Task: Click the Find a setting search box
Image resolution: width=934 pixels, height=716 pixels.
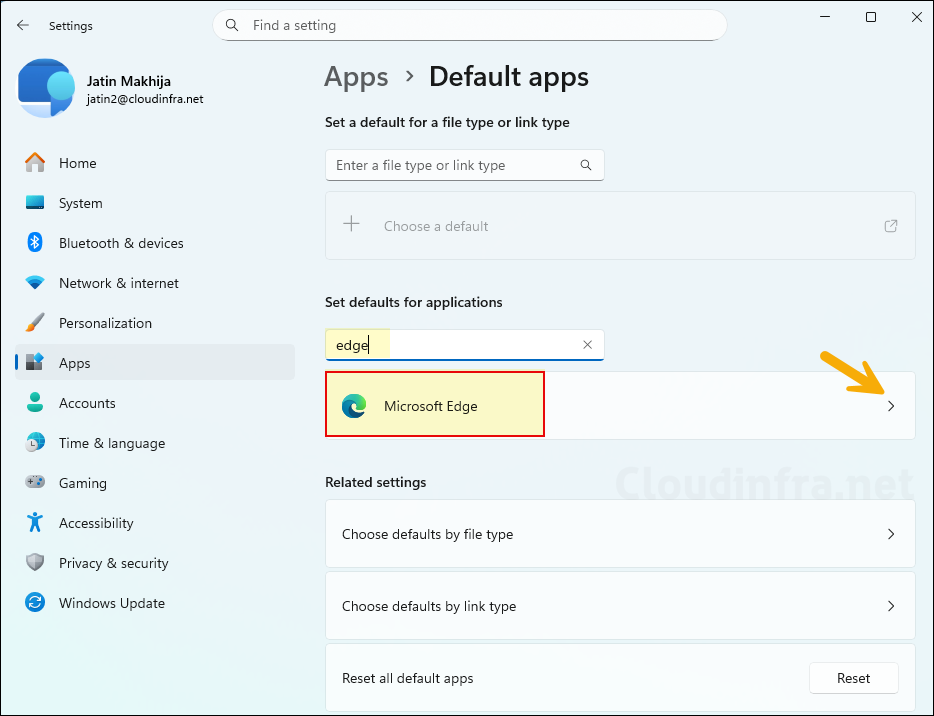Action: (480, 25)
